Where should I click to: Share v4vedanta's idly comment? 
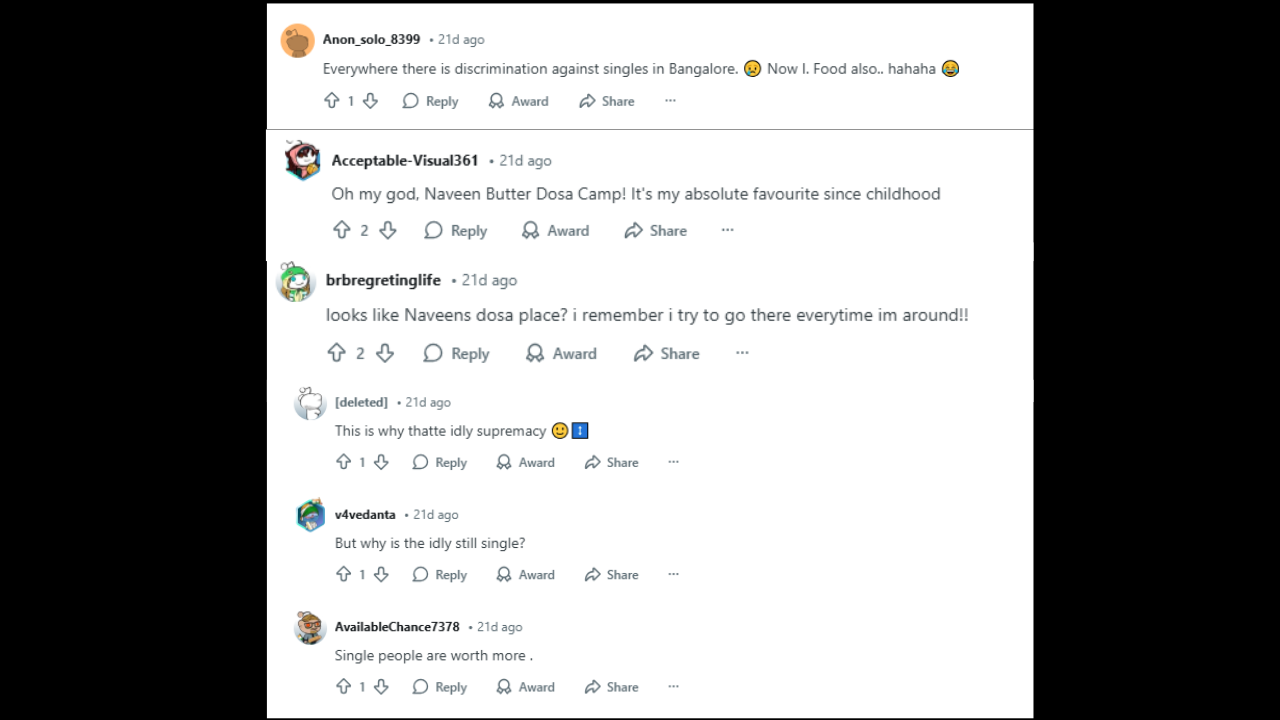[x=611, y=574]
